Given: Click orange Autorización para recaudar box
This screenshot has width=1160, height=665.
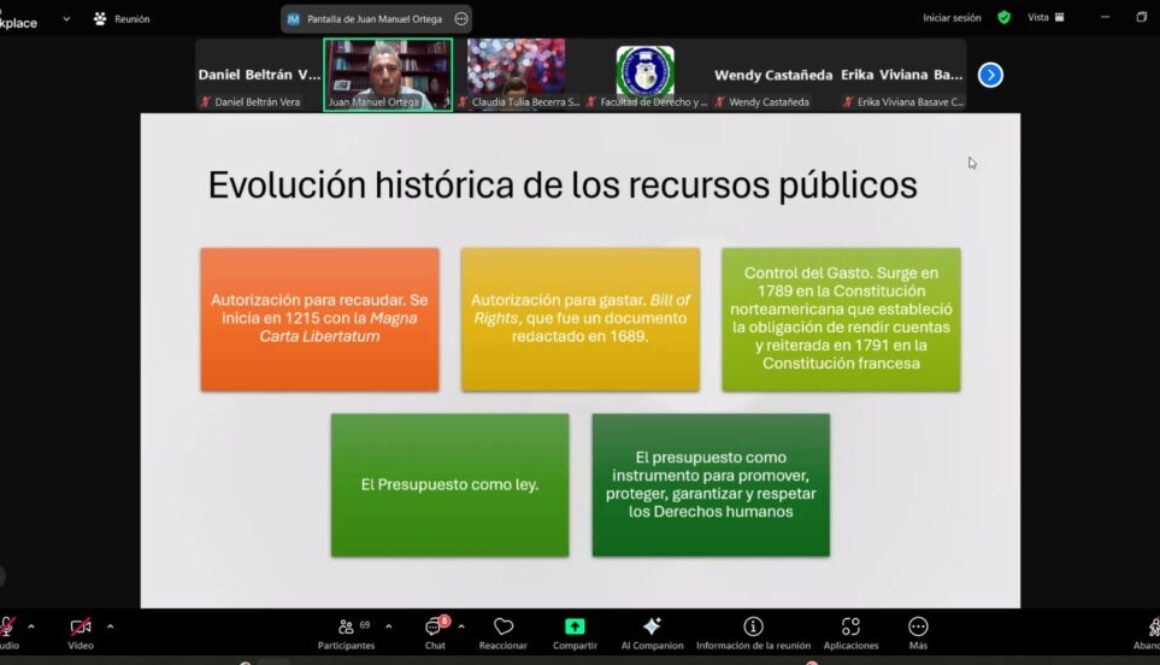Looking at the screenshot, I should [x=320, y=320].
